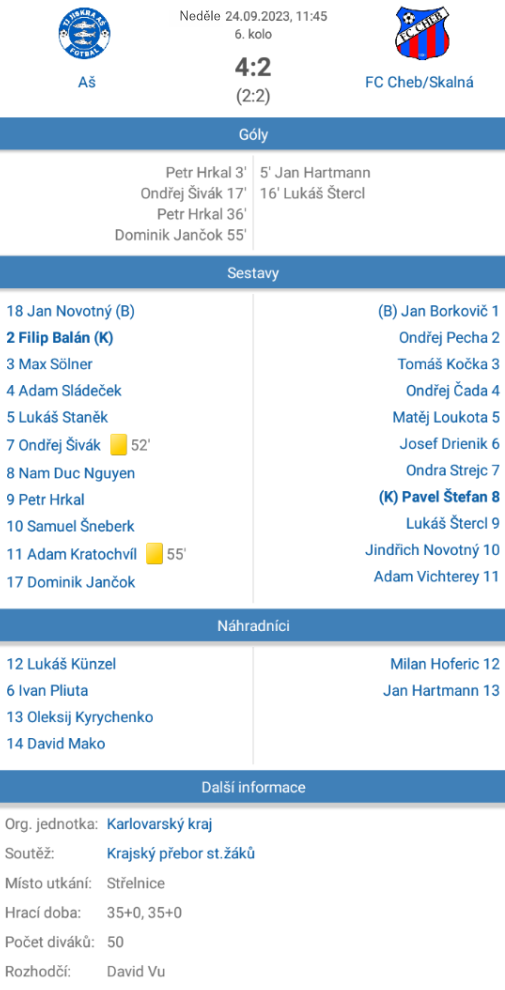Click substitute Milan Hoferic's name
Screen dimensions: 505x990
(445, 664)
